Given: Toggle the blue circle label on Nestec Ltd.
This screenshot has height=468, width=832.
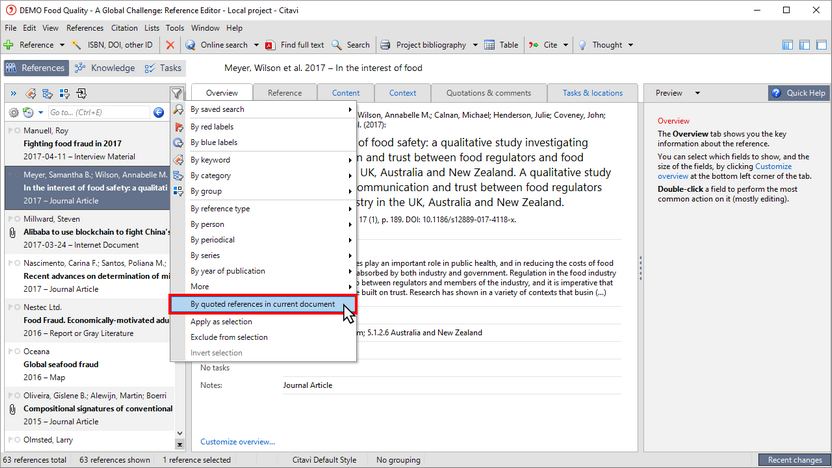Looking at the screenshot, I should pos(18,307).
